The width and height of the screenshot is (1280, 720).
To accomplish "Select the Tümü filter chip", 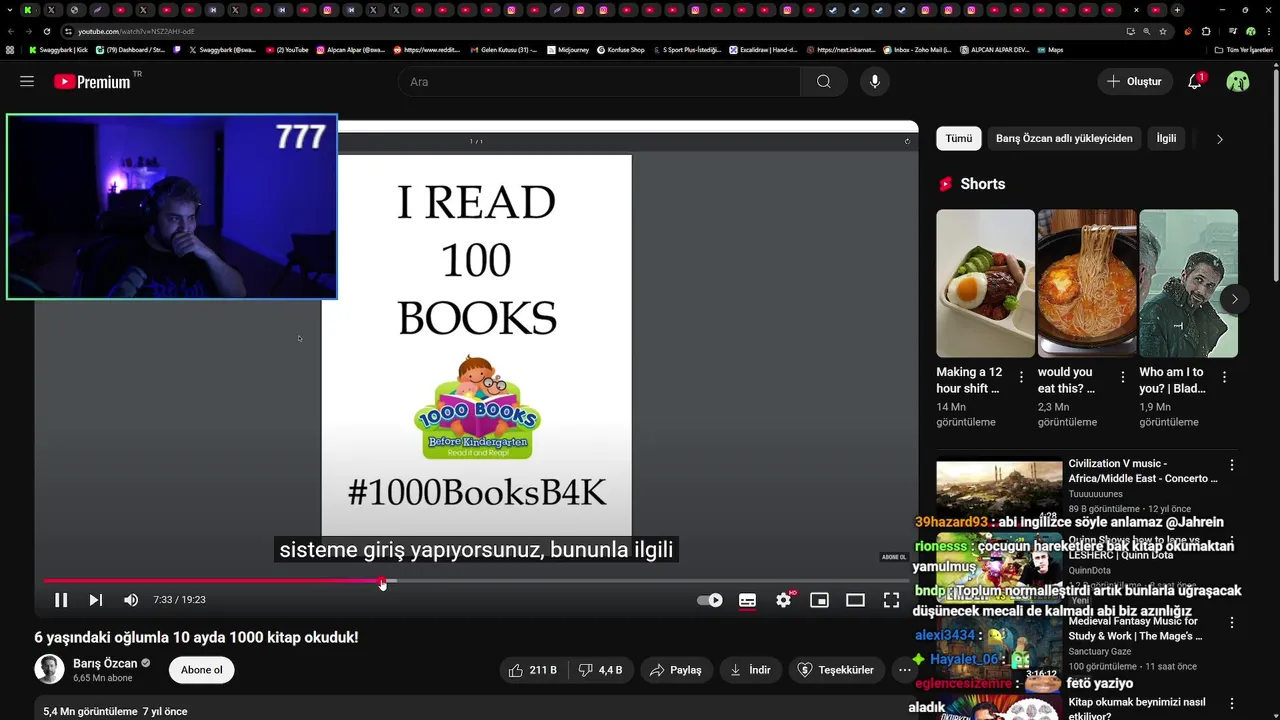I will click(959, 138).
